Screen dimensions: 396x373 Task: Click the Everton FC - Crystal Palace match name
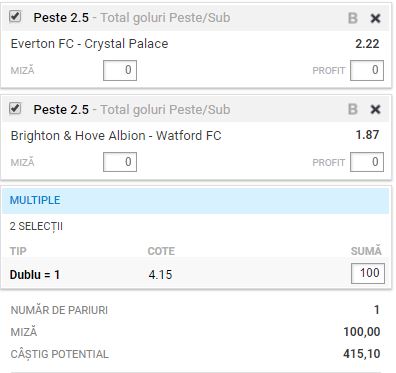coord(89,44)
